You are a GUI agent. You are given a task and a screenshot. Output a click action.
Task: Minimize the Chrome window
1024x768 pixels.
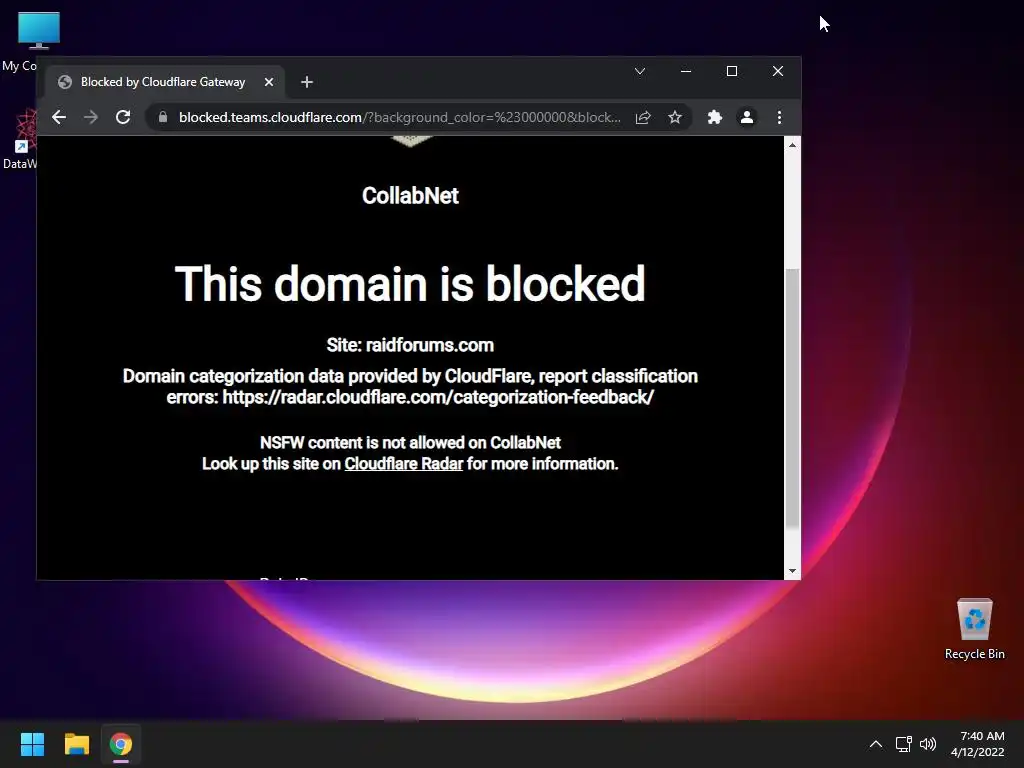[x=686, y=71]
